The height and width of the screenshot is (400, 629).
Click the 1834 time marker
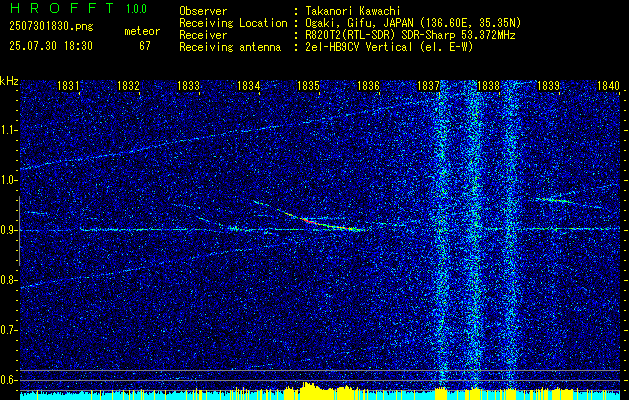tap(248, 85)
